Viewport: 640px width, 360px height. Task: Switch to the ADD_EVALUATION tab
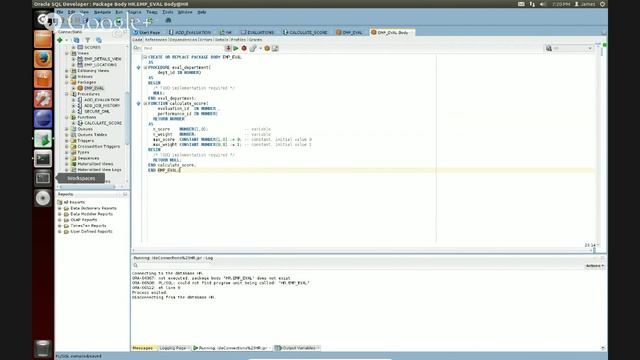pos(190,32)
